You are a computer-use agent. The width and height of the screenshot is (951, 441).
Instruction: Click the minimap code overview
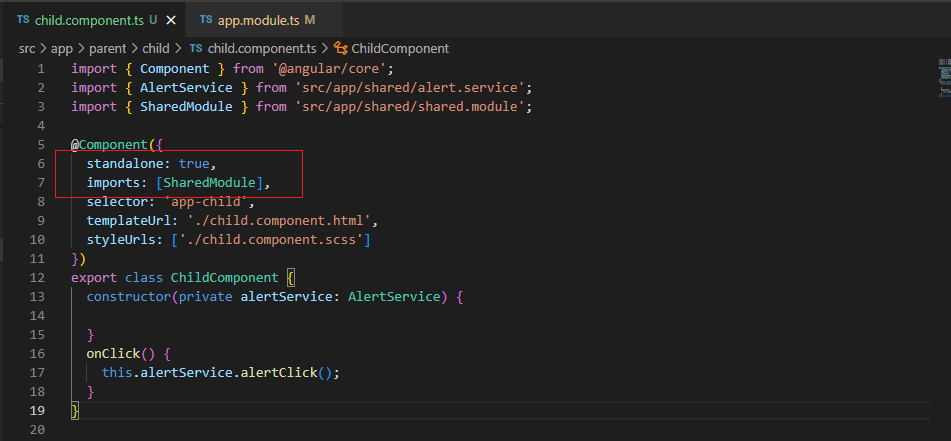pyautogui.click(x=945, y=78)
